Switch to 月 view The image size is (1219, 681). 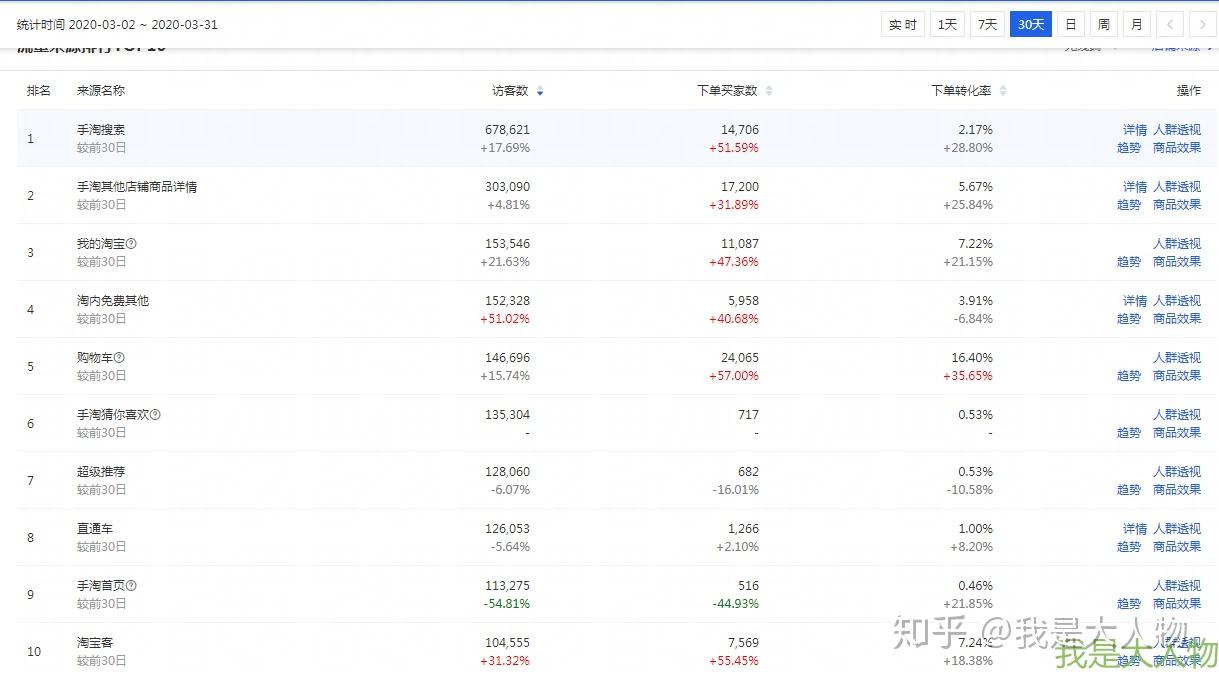pyautogui.click(x=1137, y=24)
